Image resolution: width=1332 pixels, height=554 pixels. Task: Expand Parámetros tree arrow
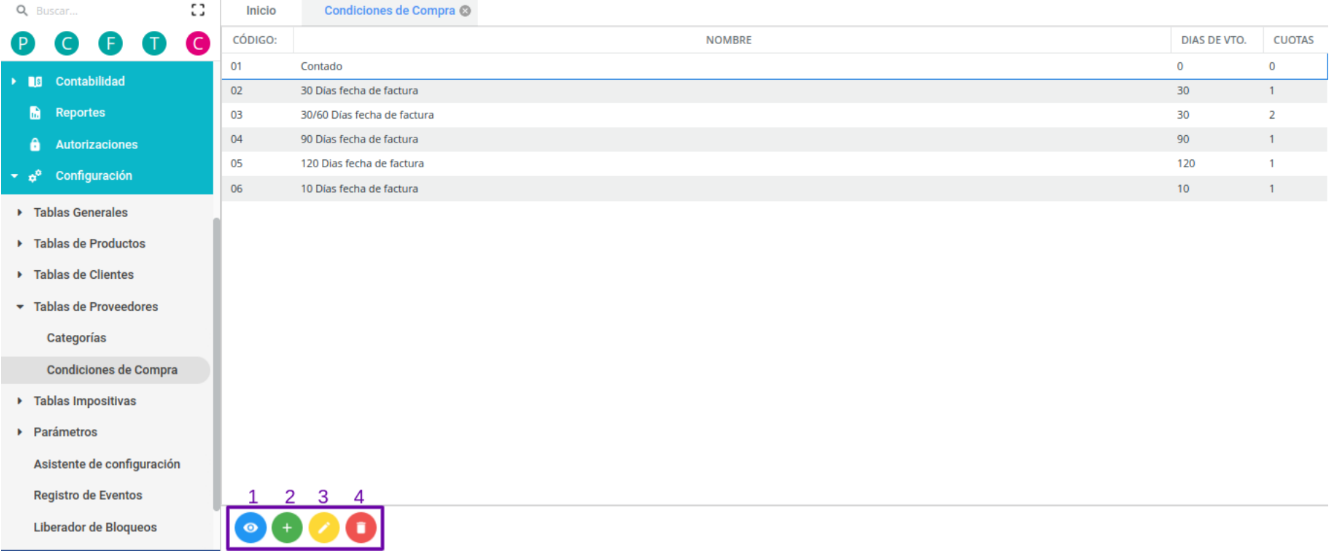(20, 433)
